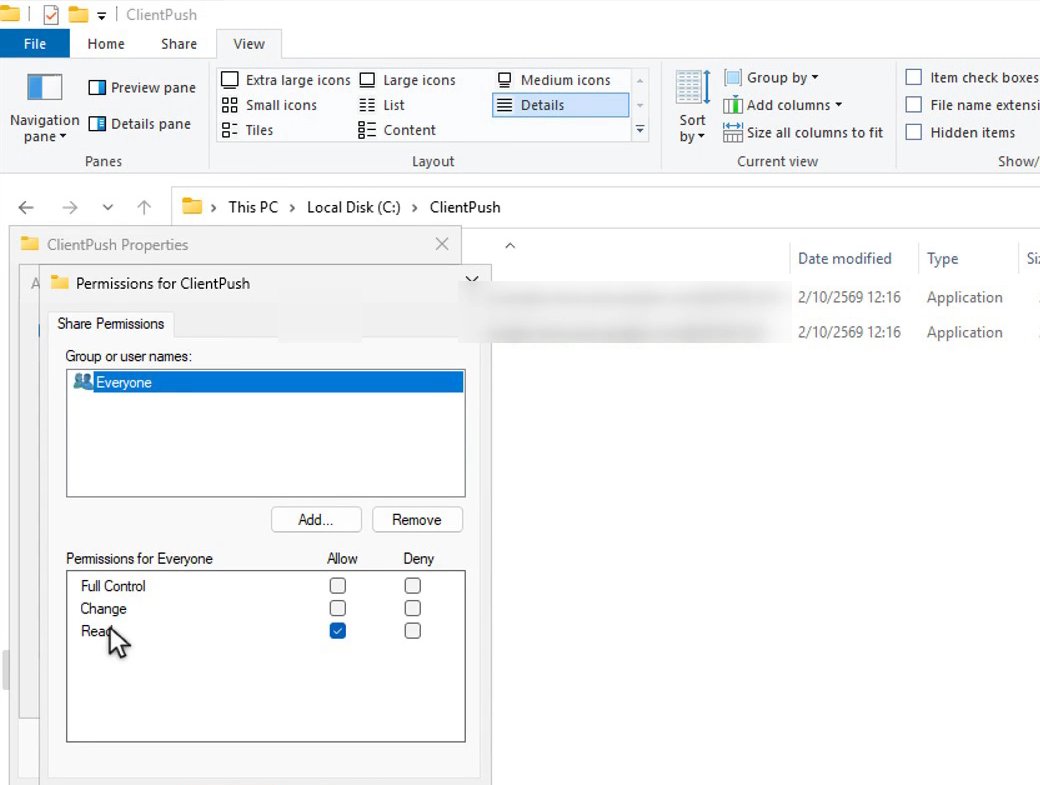
Task: Collapse sort indicator above file list
Action: click(x=510, y=245)
